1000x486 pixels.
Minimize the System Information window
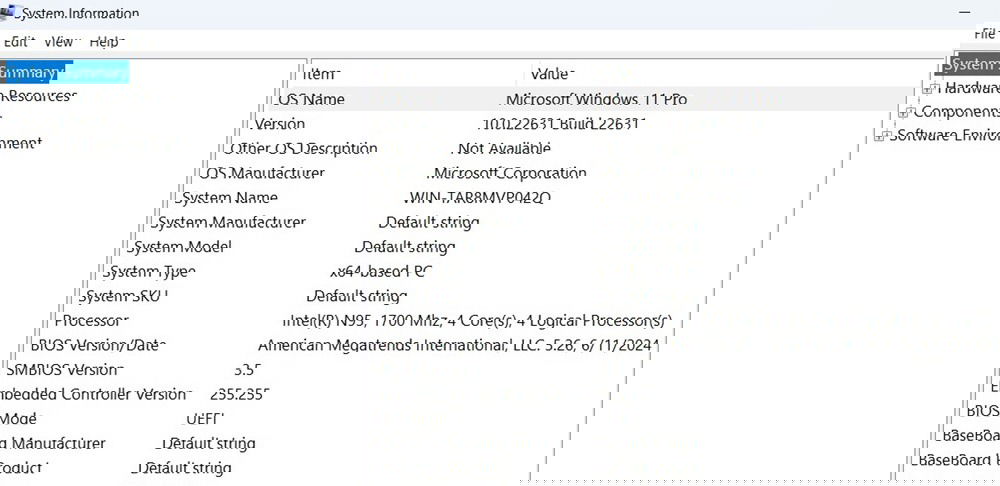click(965, 11)
